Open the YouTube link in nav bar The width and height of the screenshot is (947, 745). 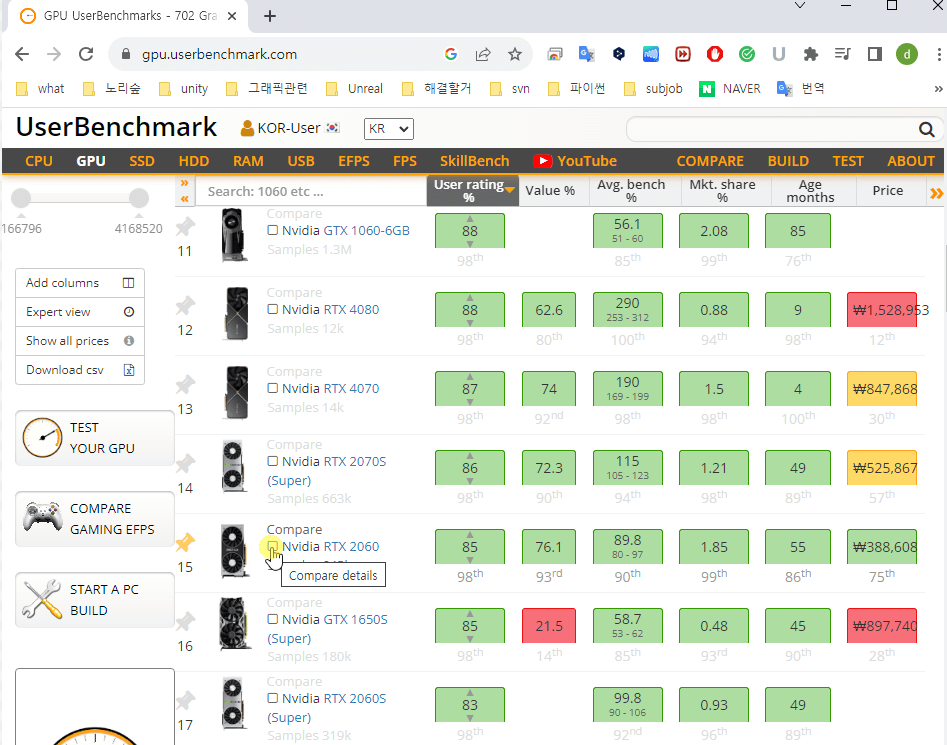pyautogui.click(x=575, y=161)
